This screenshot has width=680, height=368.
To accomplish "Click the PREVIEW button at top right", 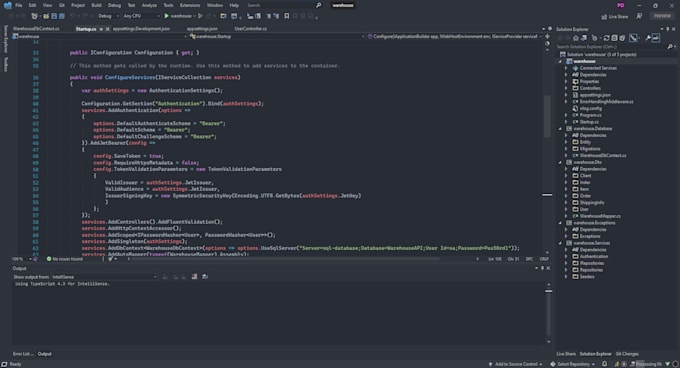I will 662,16.
